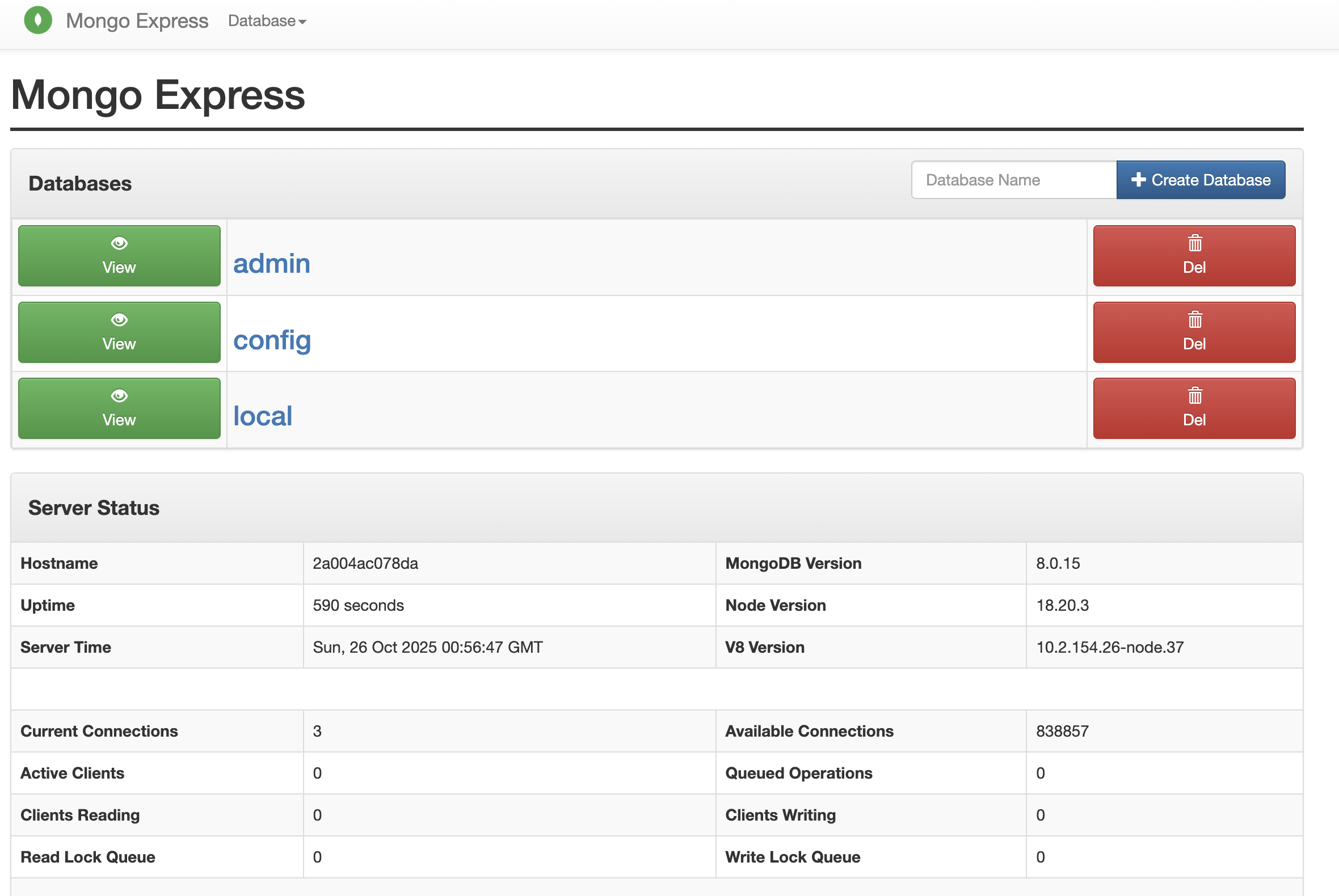Click the eye icon in config's View button
Image resolution: width=1339 pixels, height=896 pixels.
(x=119, y=320)
